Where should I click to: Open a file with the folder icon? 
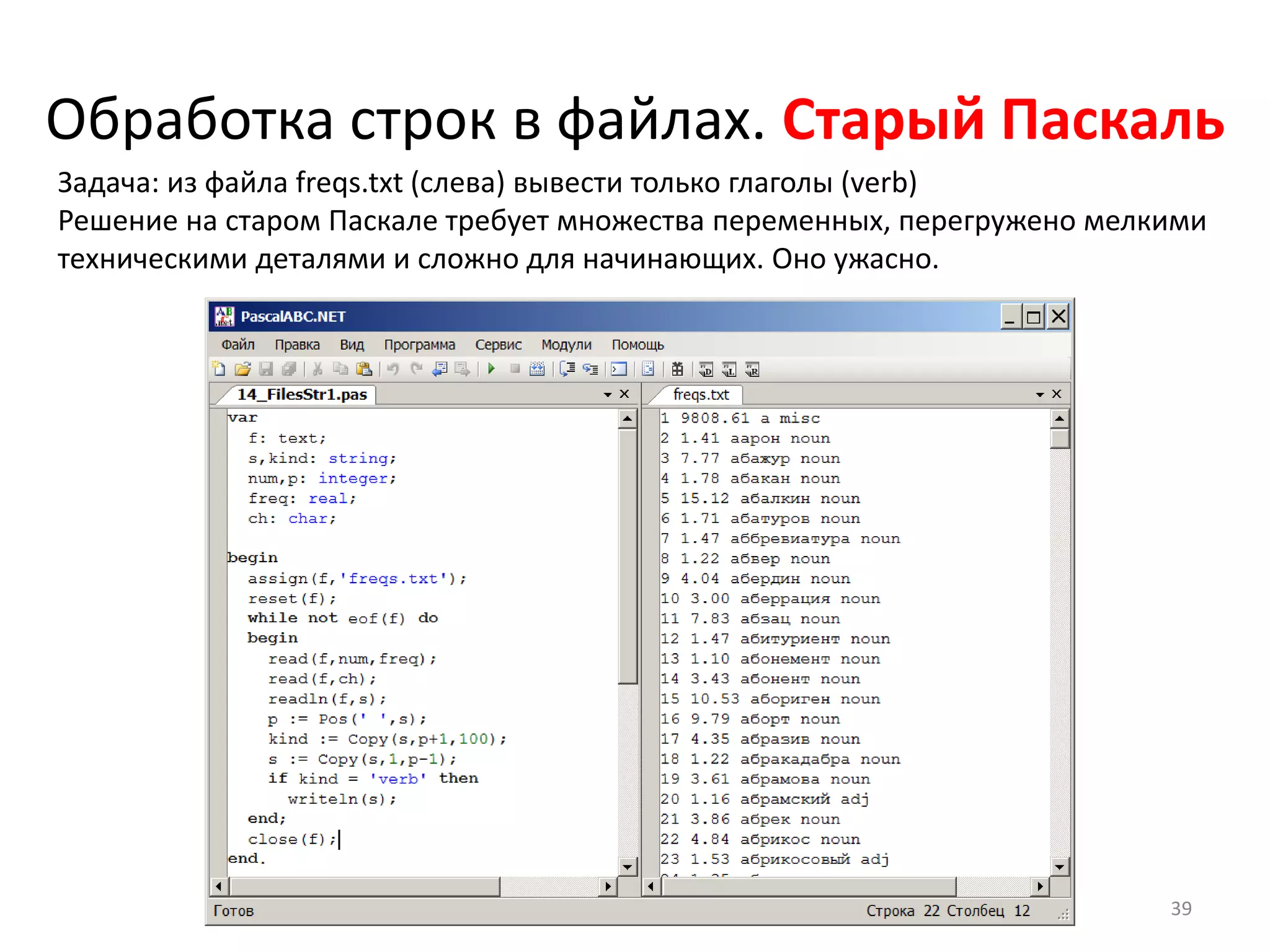(x=242, y=369)
